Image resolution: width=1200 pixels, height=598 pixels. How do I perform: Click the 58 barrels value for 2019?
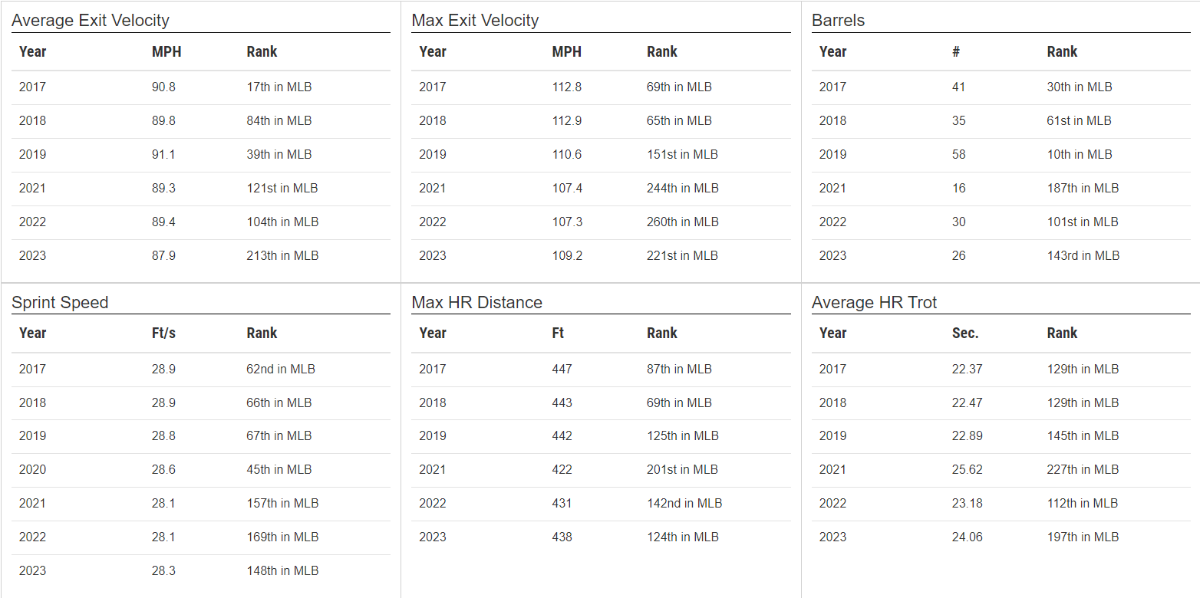point(959,154)
